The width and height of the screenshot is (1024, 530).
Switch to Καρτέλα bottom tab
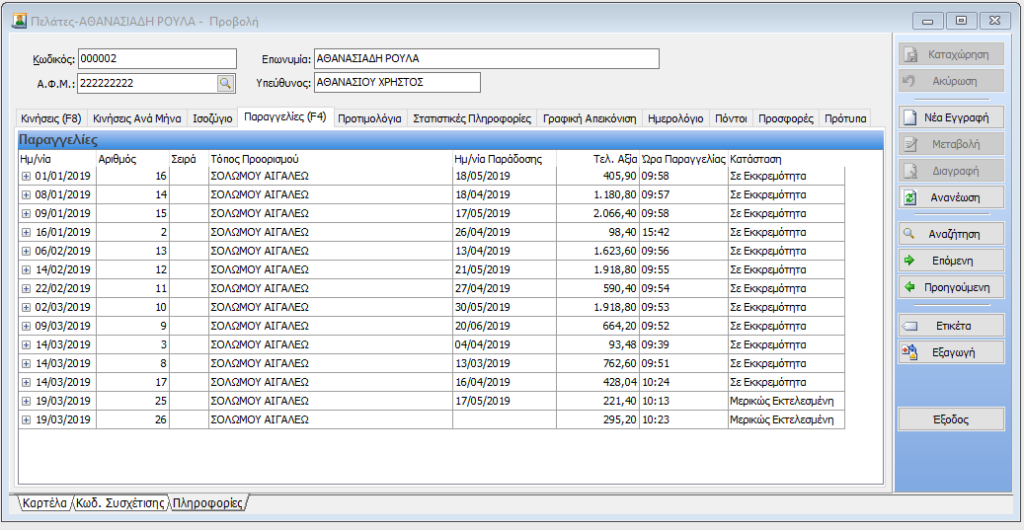44,503
